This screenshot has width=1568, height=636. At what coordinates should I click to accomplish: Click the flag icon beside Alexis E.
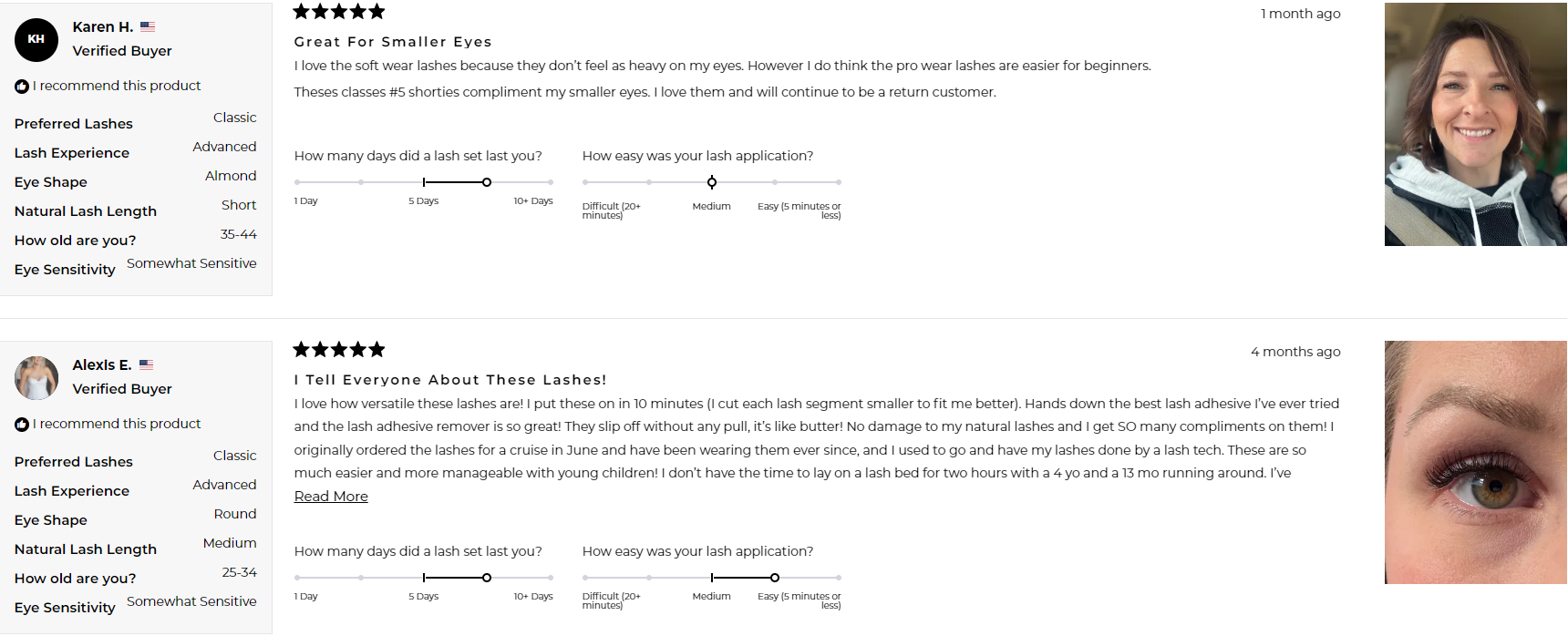[146, 365]
